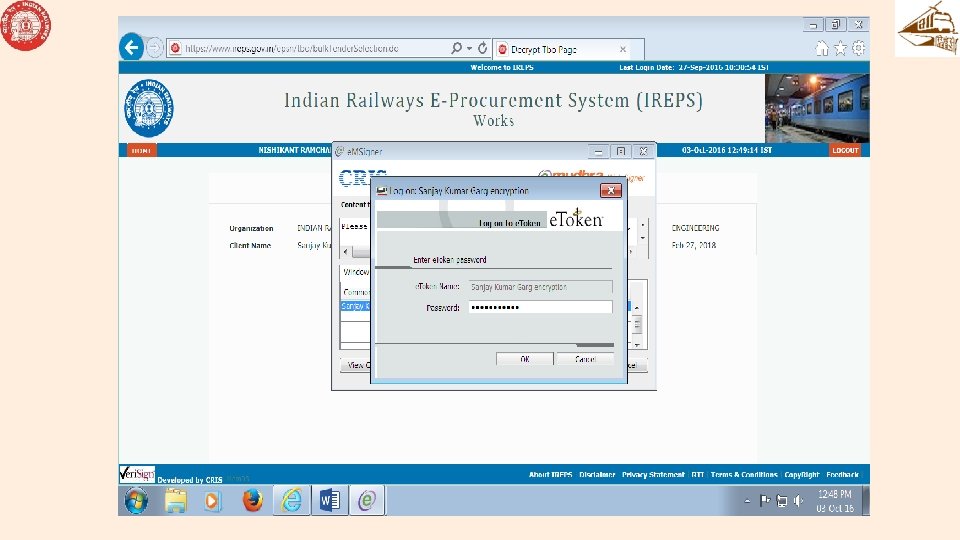Image resolution: width=960 pixels, height=540 pixels.
Task: Click the LOGOUT button
Action: (846, 150)
